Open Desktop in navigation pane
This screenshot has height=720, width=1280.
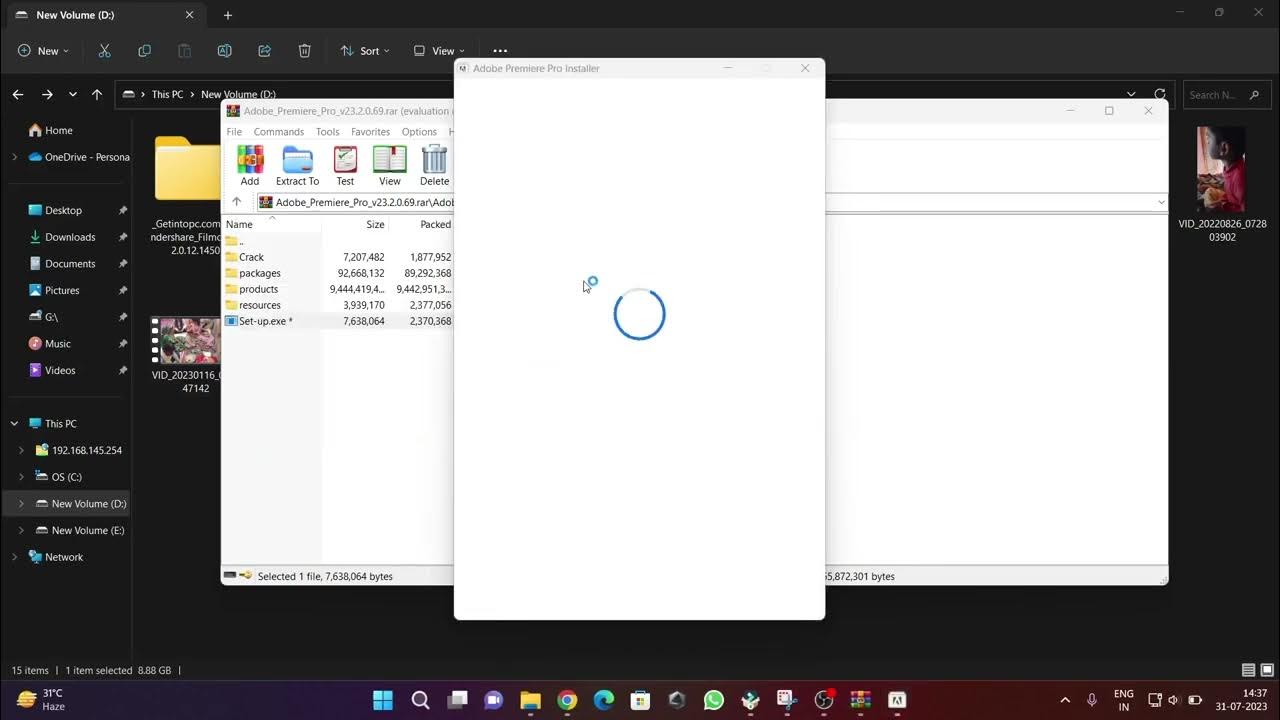click(x=63, y=210)
